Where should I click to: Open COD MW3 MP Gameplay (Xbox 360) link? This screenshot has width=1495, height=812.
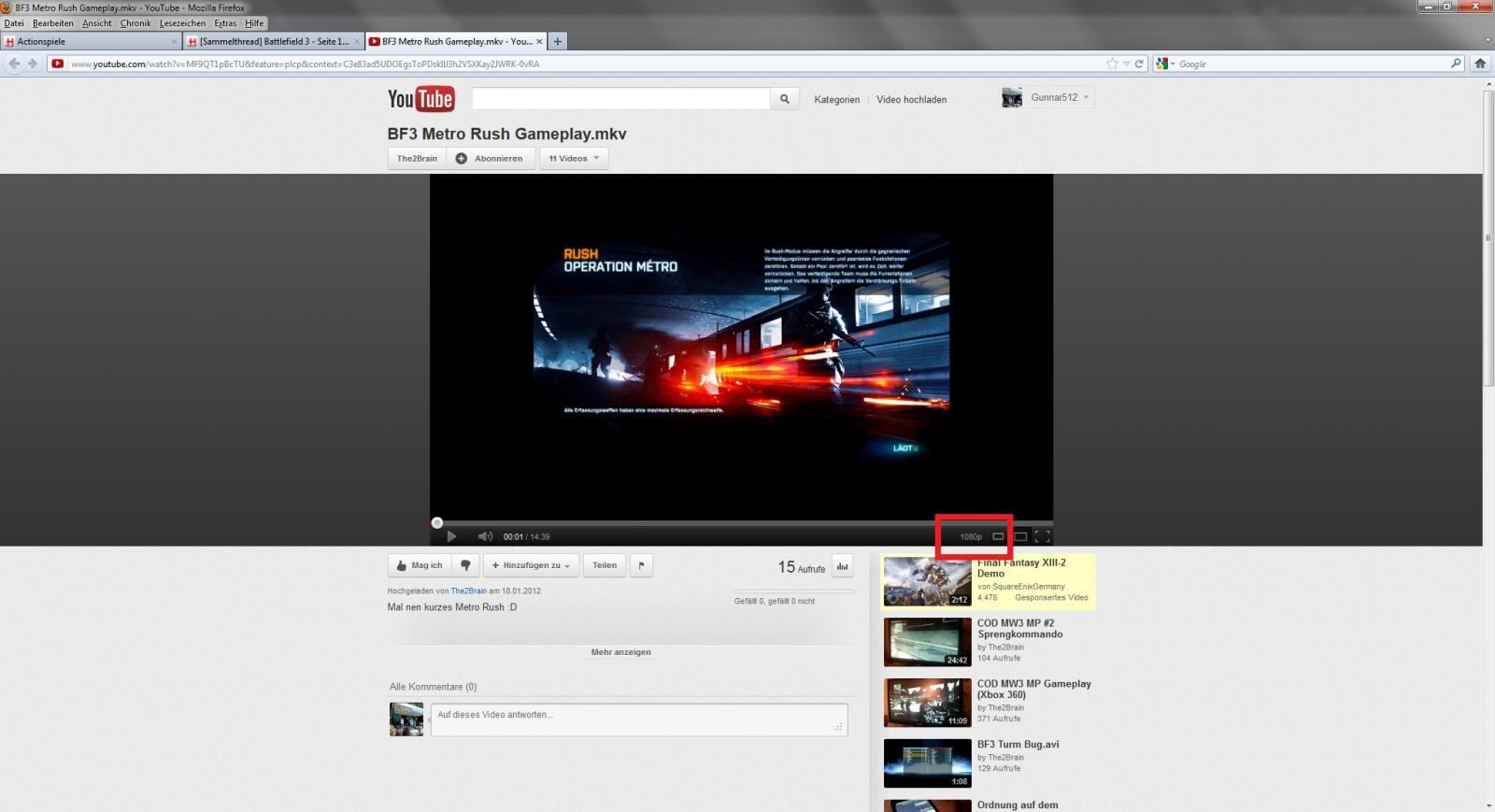coord(1034,689)
